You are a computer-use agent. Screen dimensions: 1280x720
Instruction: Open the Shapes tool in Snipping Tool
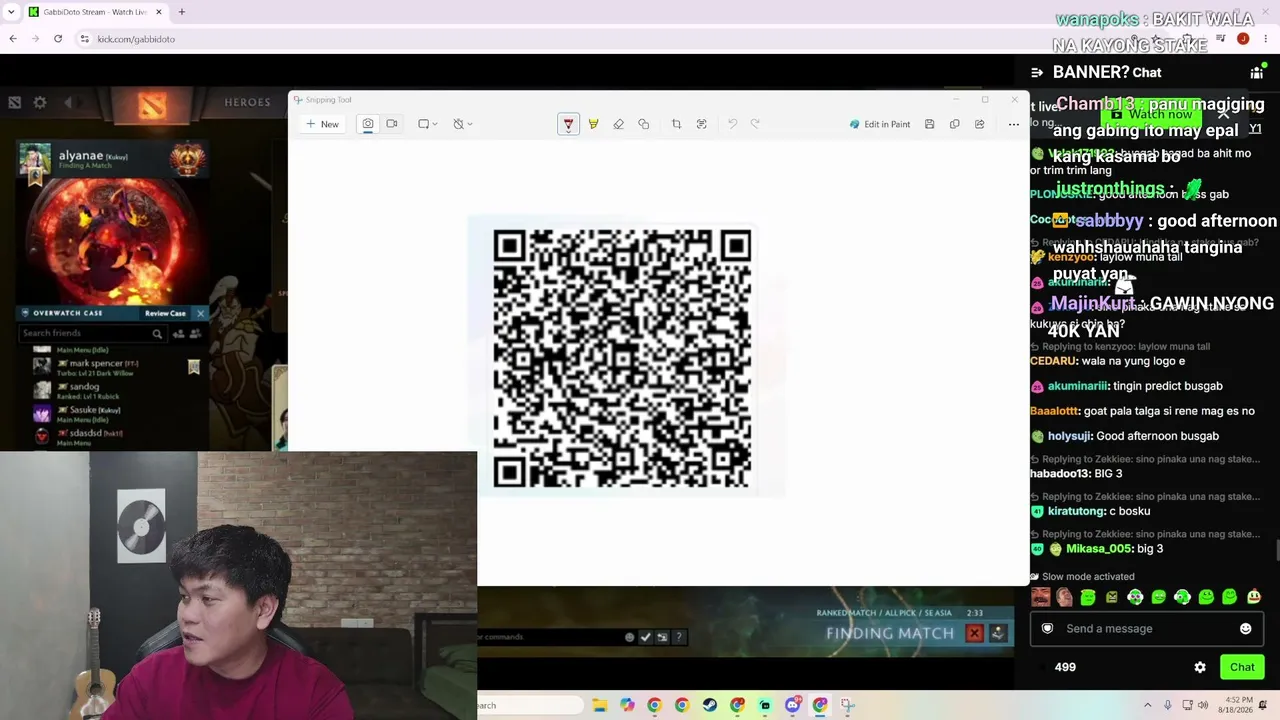click(x=643, y=124)
